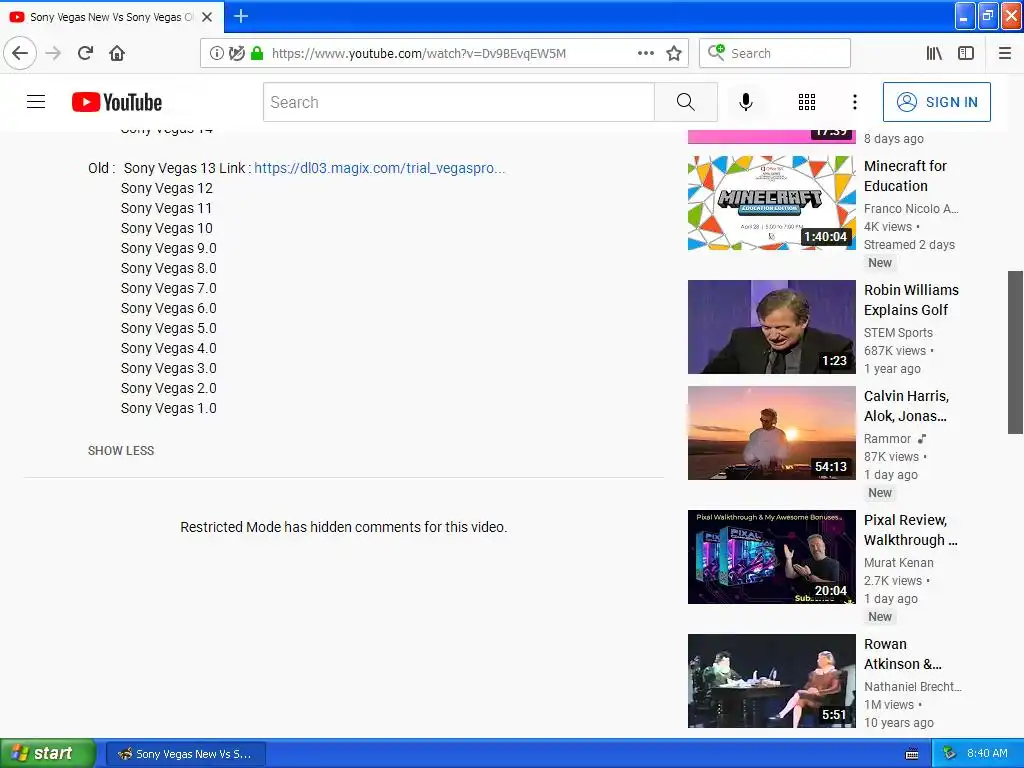Go back to the previous page
The image size is (1024, 768).
[x=20, y=53]
